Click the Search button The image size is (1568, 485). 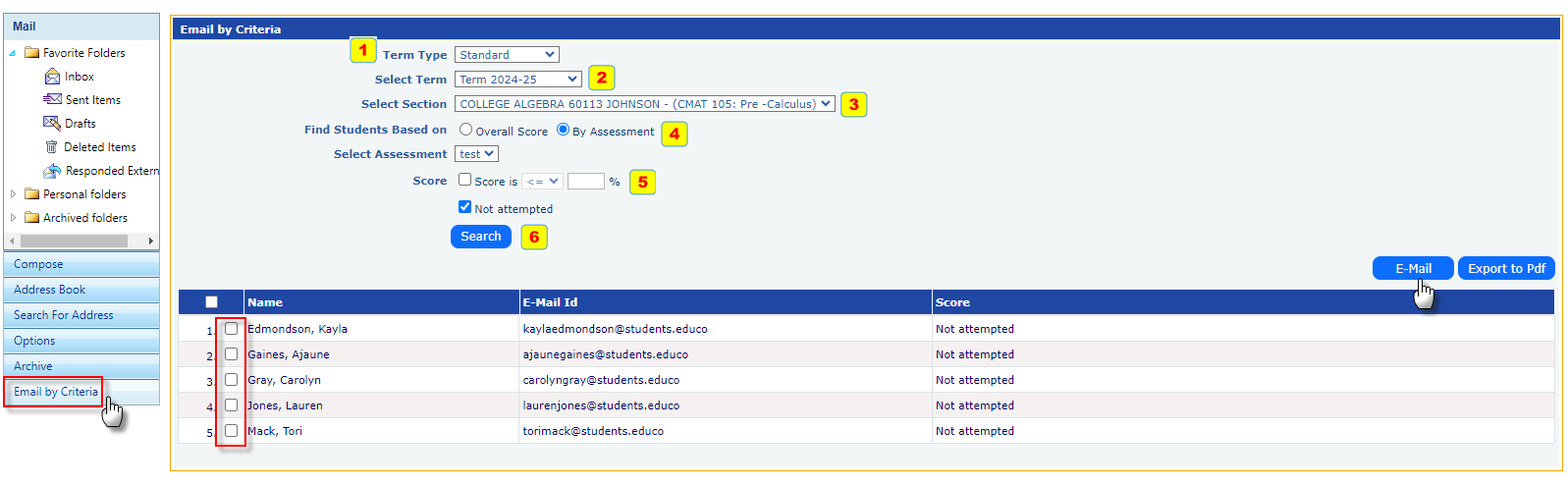point(481,237)
